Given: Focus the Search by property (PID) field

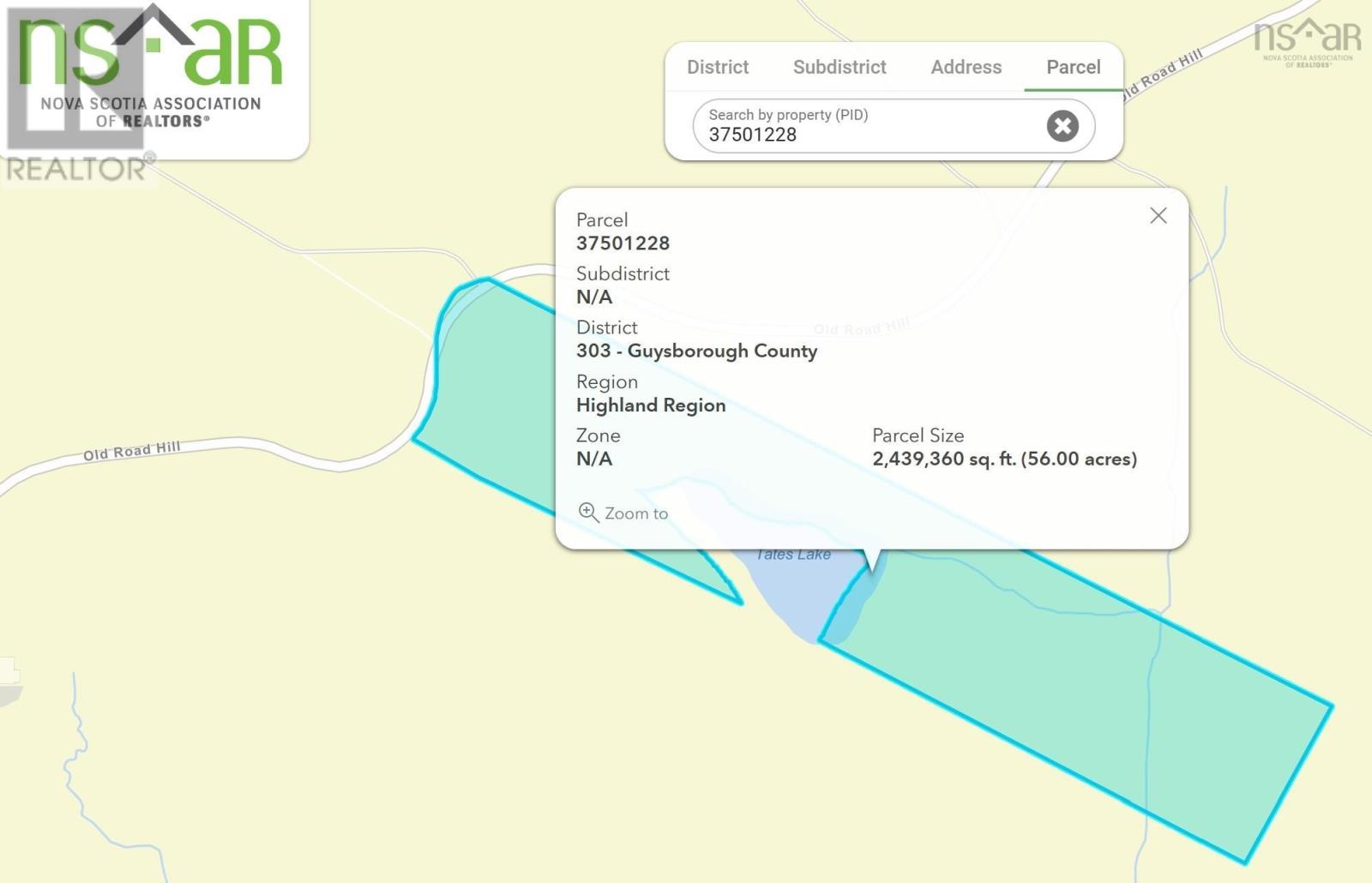Looking at the screenshot, I should 866,126.
